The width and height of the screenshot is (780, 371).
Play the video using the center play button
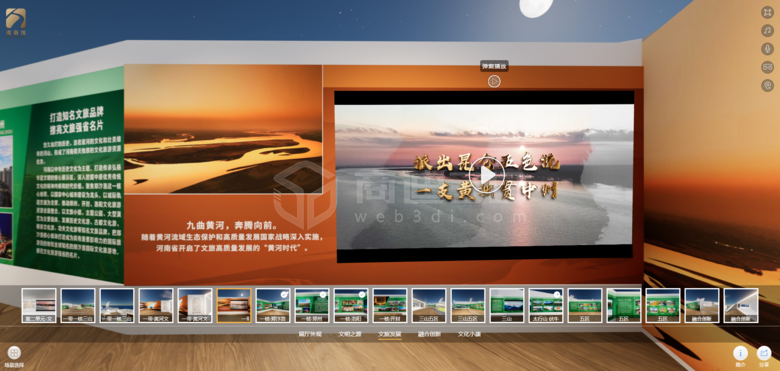click(x=487, y=175)
